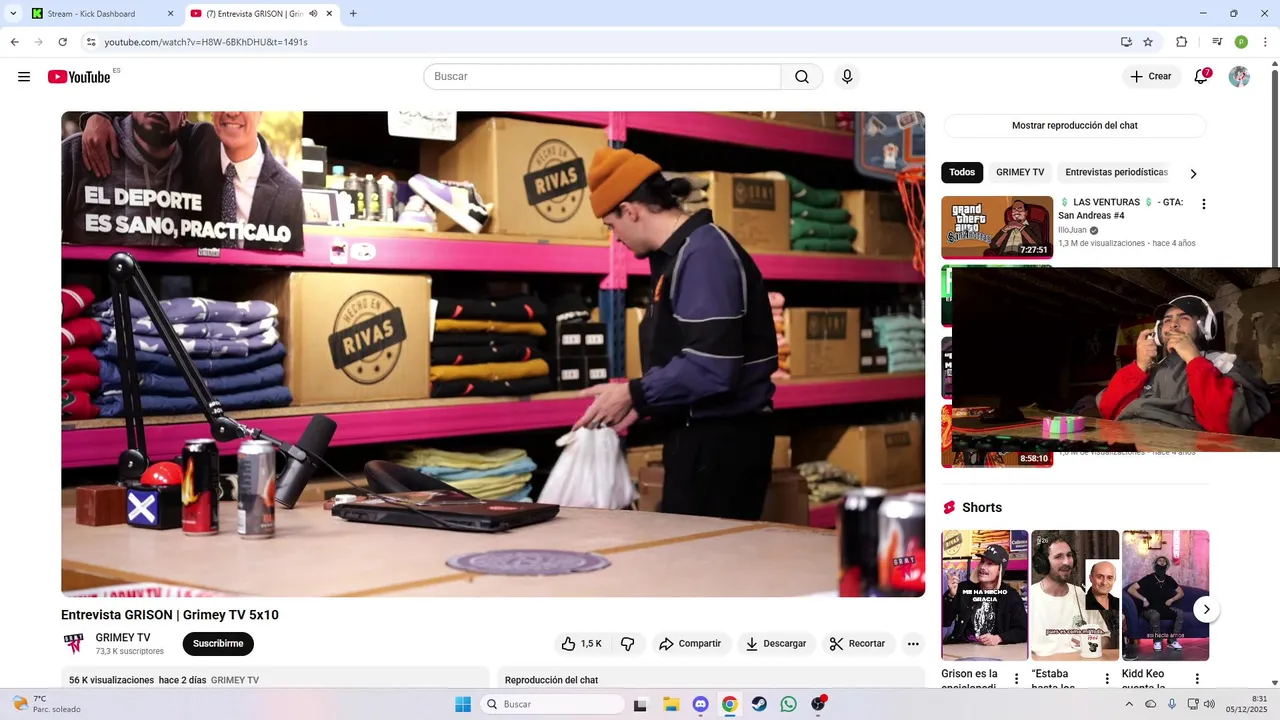Like the video with thumbs up
Viewport: 1280px width, 720px height.
coord(581,644)
